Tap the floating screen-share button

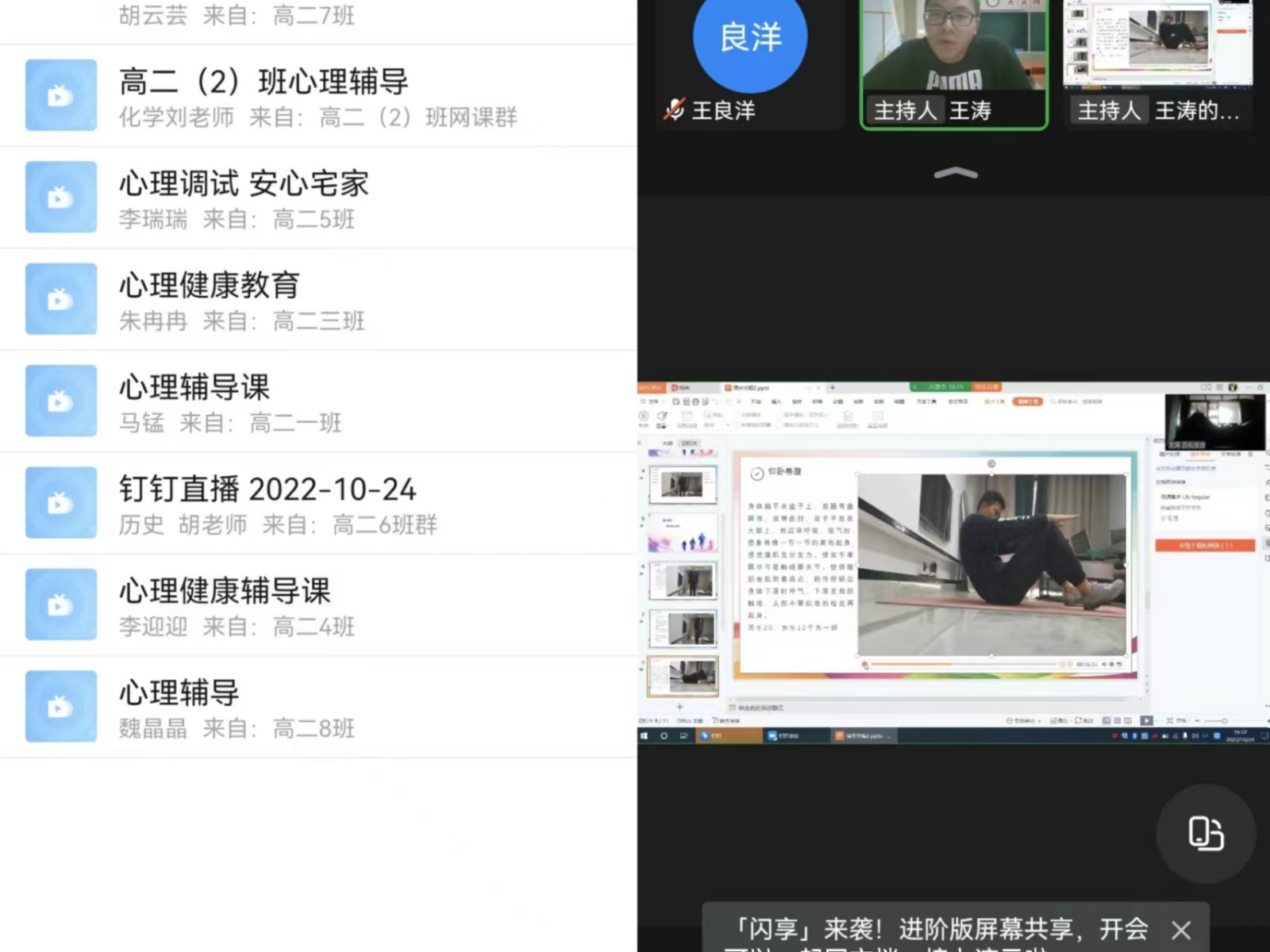1205,835
